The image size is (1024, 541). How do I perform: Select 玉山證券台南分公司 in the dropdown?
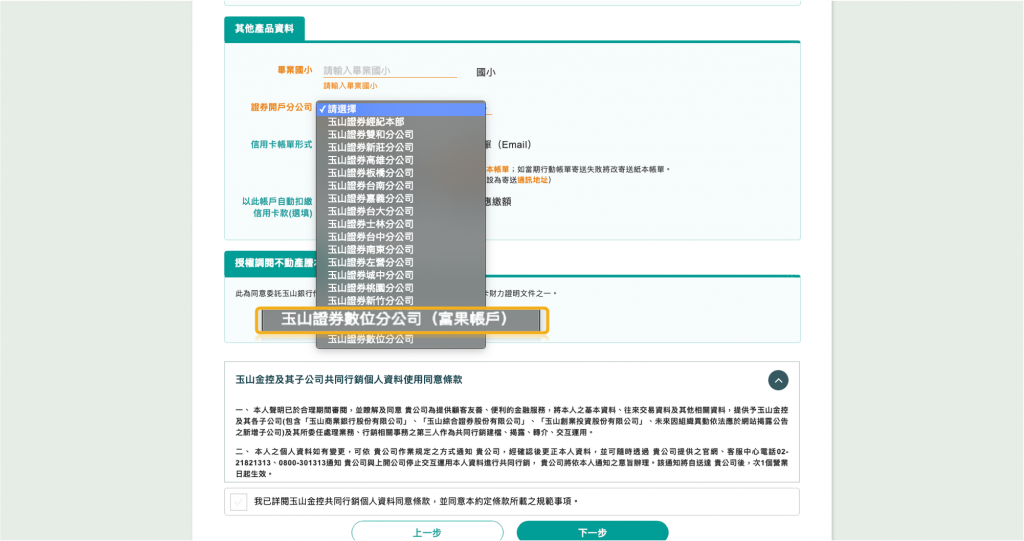click(401, 186)
